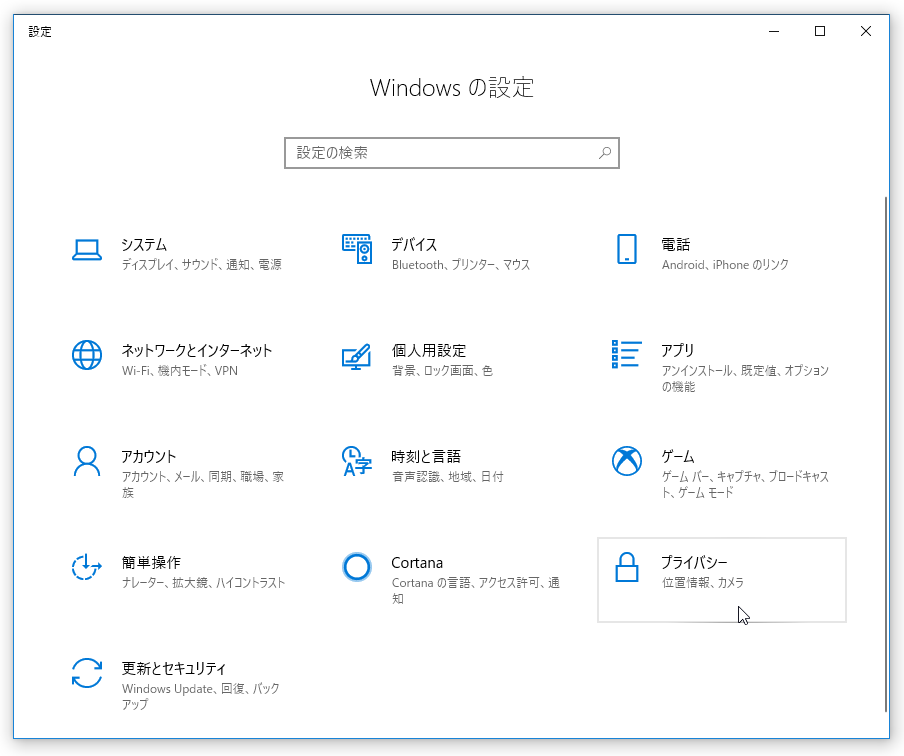Open the 電話 settings title
The height and width of the screenshot is (756, 904).
coord(676,245)
